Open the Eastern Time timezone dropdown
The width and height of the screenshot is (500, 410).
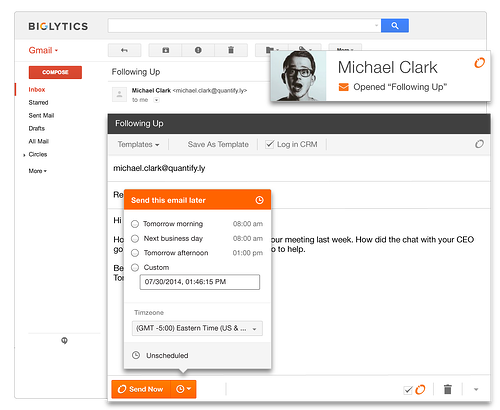point(197,328)
